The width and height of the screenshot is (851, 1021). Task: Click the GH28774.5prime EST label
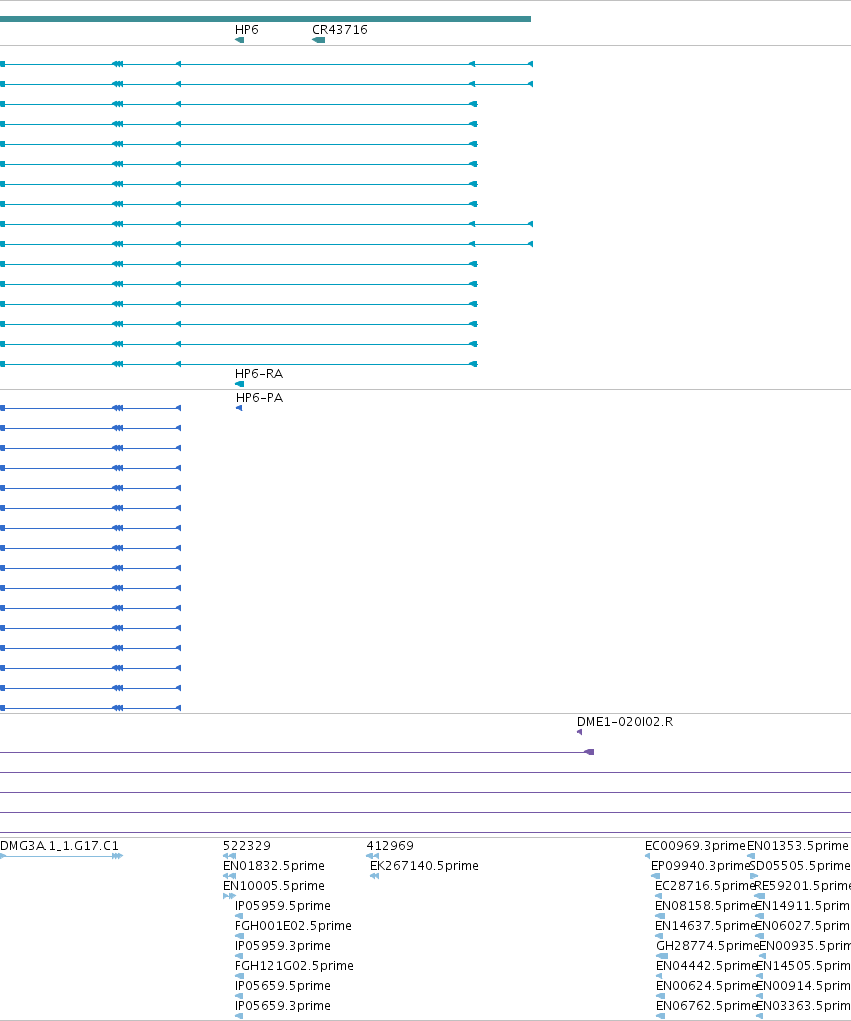pyautogui.click(x=707, y=946)
